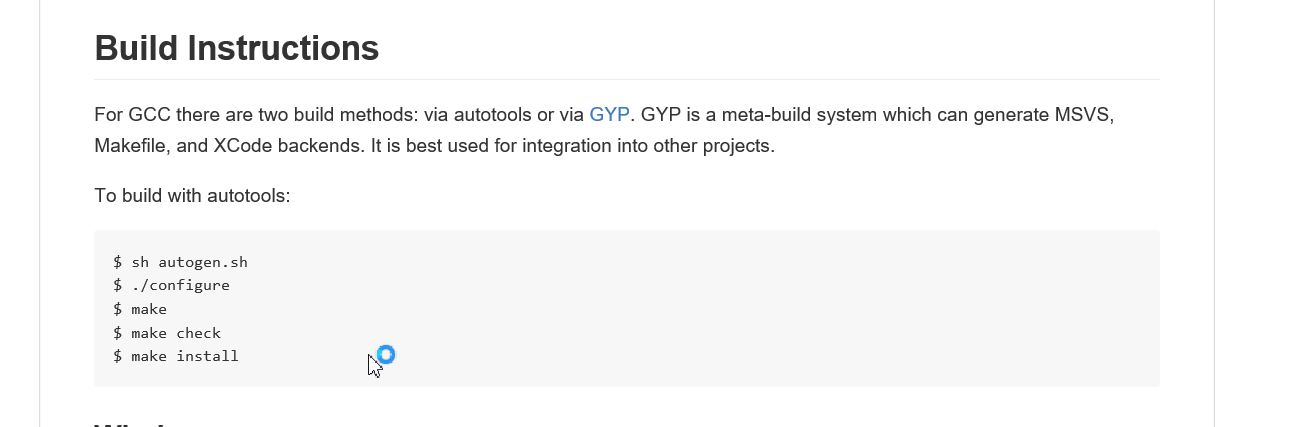
Task: Click the 'To build with autotools:' paragraph
Action: [192, 195]
